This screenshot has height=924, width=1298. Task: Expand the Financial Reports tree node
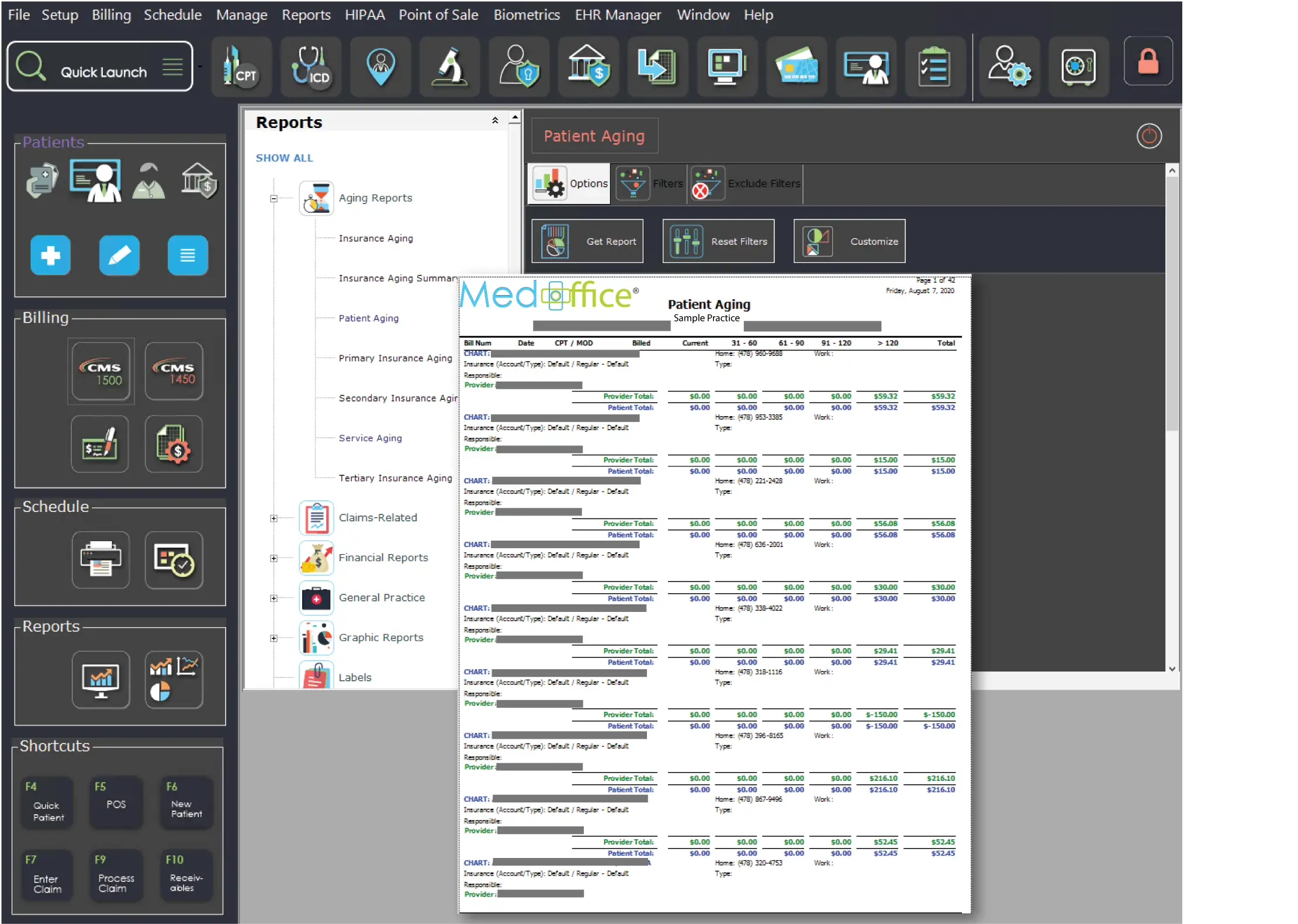(x=274, y=558)
